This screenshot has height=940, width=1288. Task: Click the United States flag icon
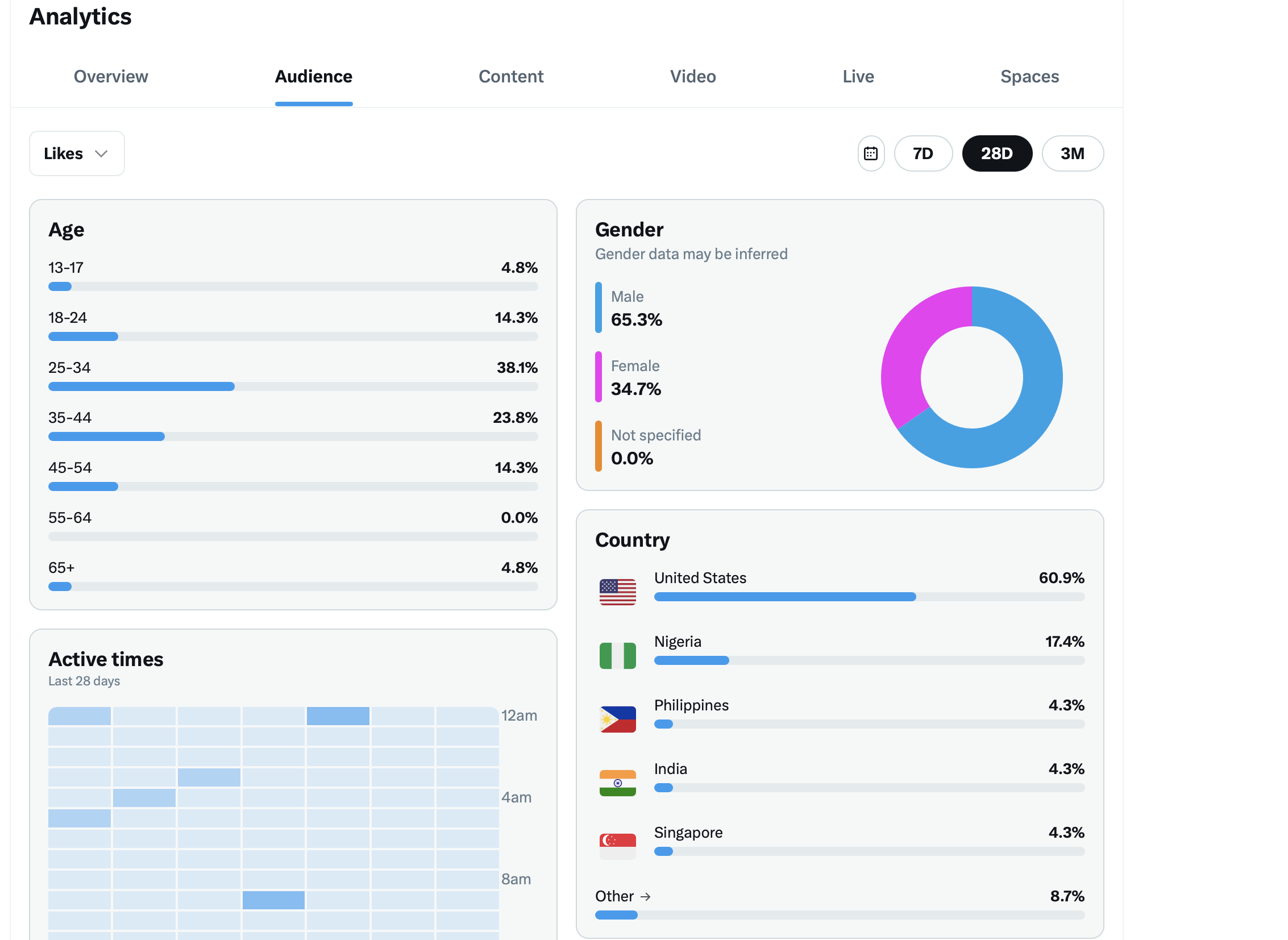617,592
